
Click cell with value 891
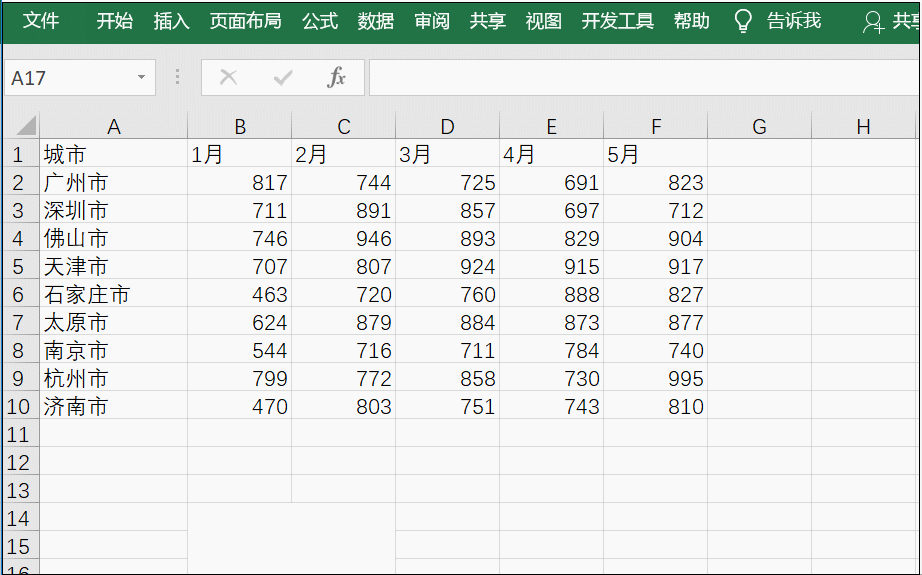pos(343,210)
